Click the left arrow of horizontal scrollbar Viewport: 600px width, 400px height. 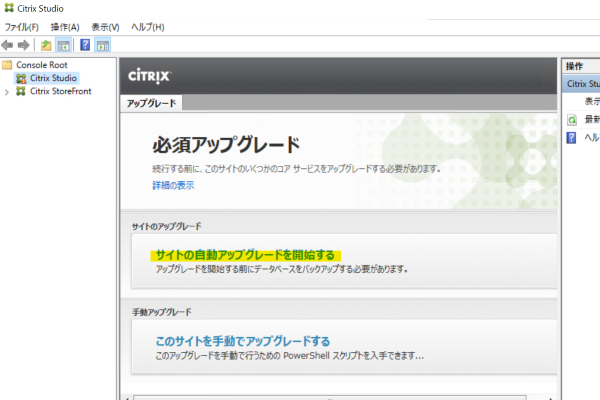(127, 398)
